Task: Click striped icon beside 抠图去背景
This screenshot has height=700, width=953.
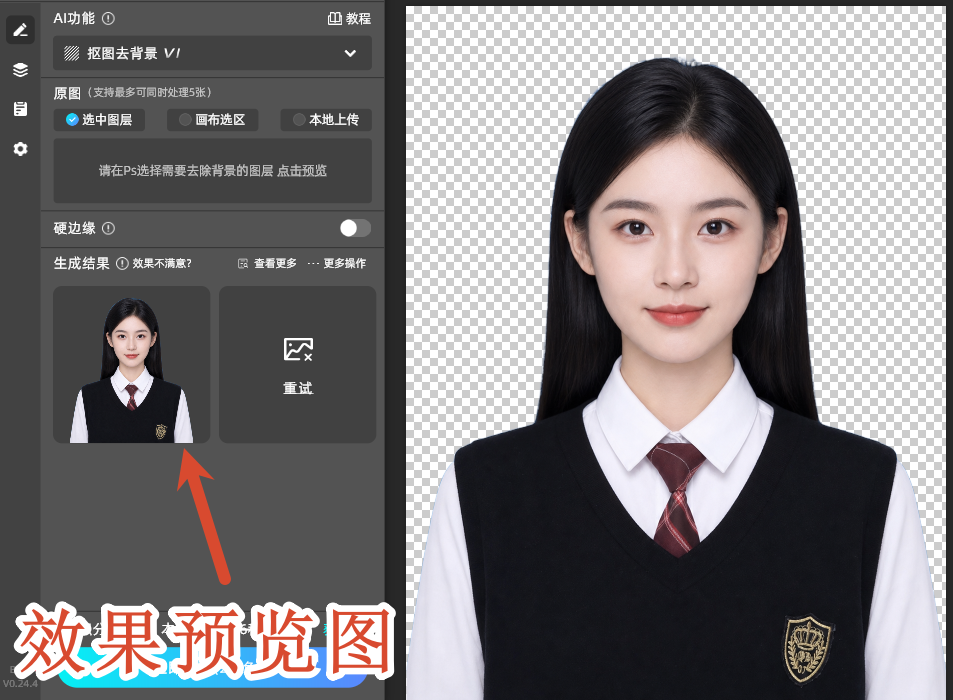Action: (72, 53)
